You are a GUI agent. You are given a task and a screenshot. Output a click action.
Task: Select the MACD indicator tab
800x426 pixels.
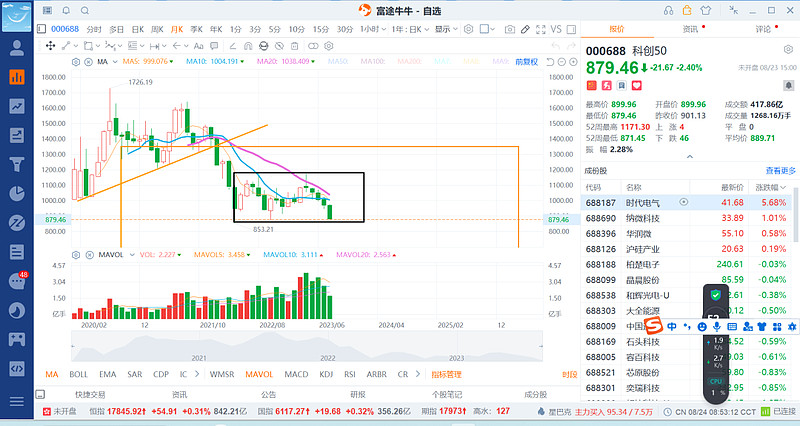click(296, 374)
